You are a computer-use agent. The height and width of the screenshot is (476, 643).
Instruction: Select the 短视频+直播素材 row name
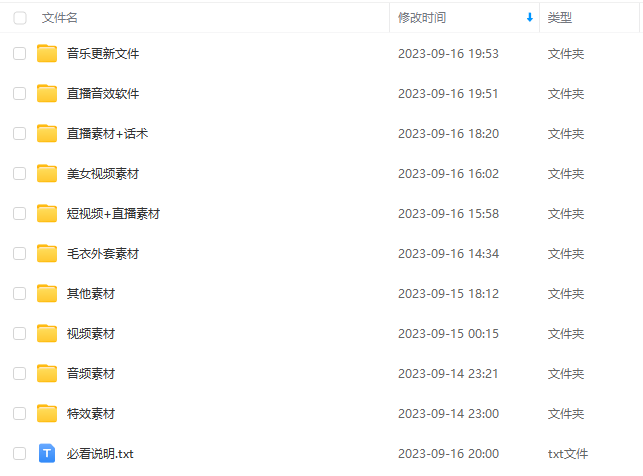[x=114, y=214]
